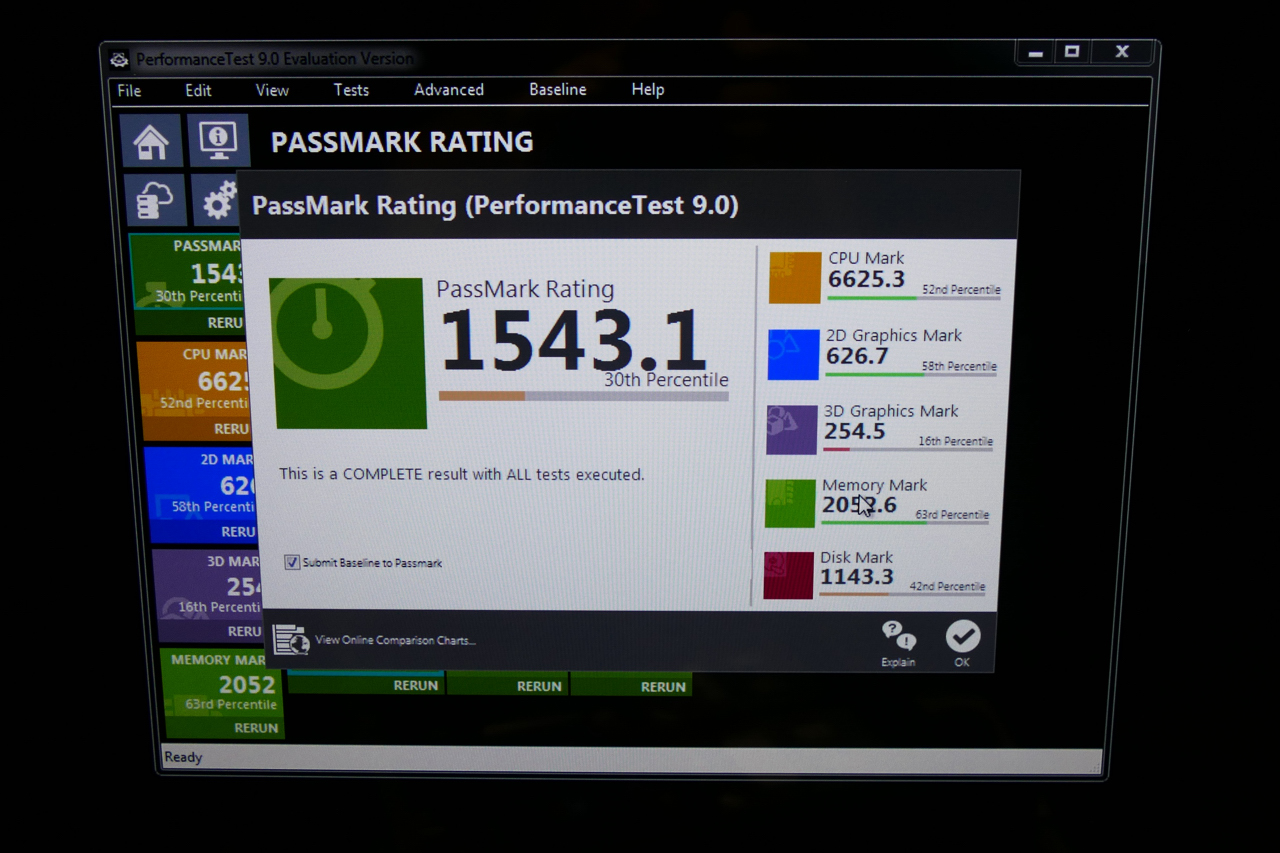Click the online comparison charts globe icon

coord(291,639)
